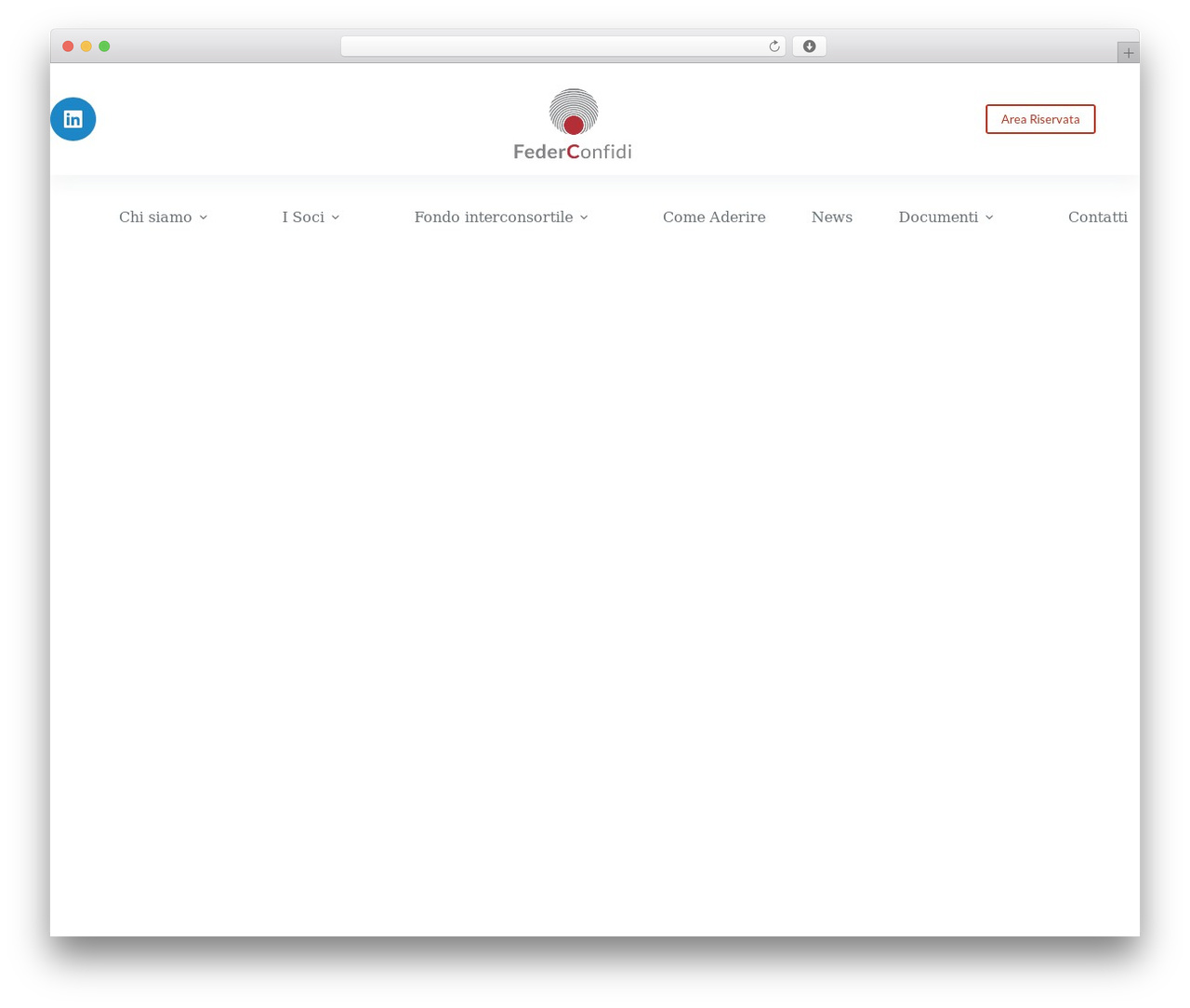Click the FederConfidi logo
Viewport: 1190px width, 1008px height.
[573, 125]
